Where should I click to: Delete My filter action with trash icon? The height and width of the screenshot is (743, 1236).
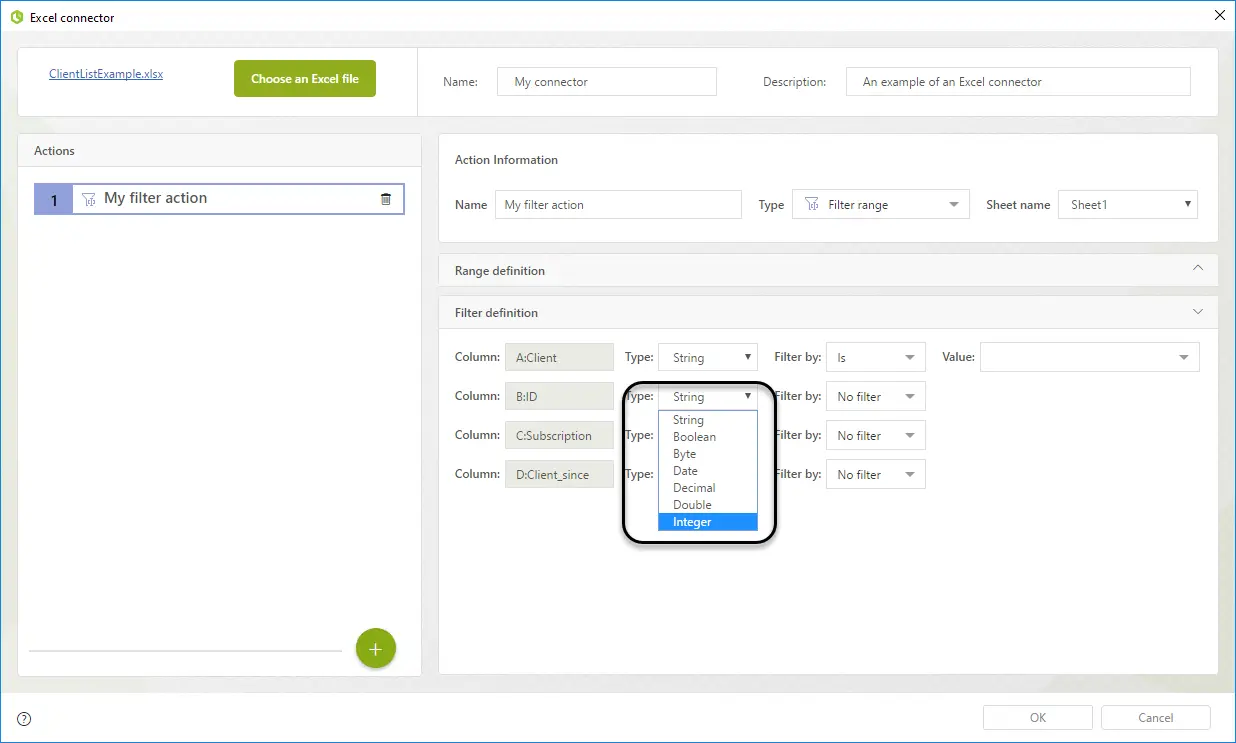tap(386, 199)
